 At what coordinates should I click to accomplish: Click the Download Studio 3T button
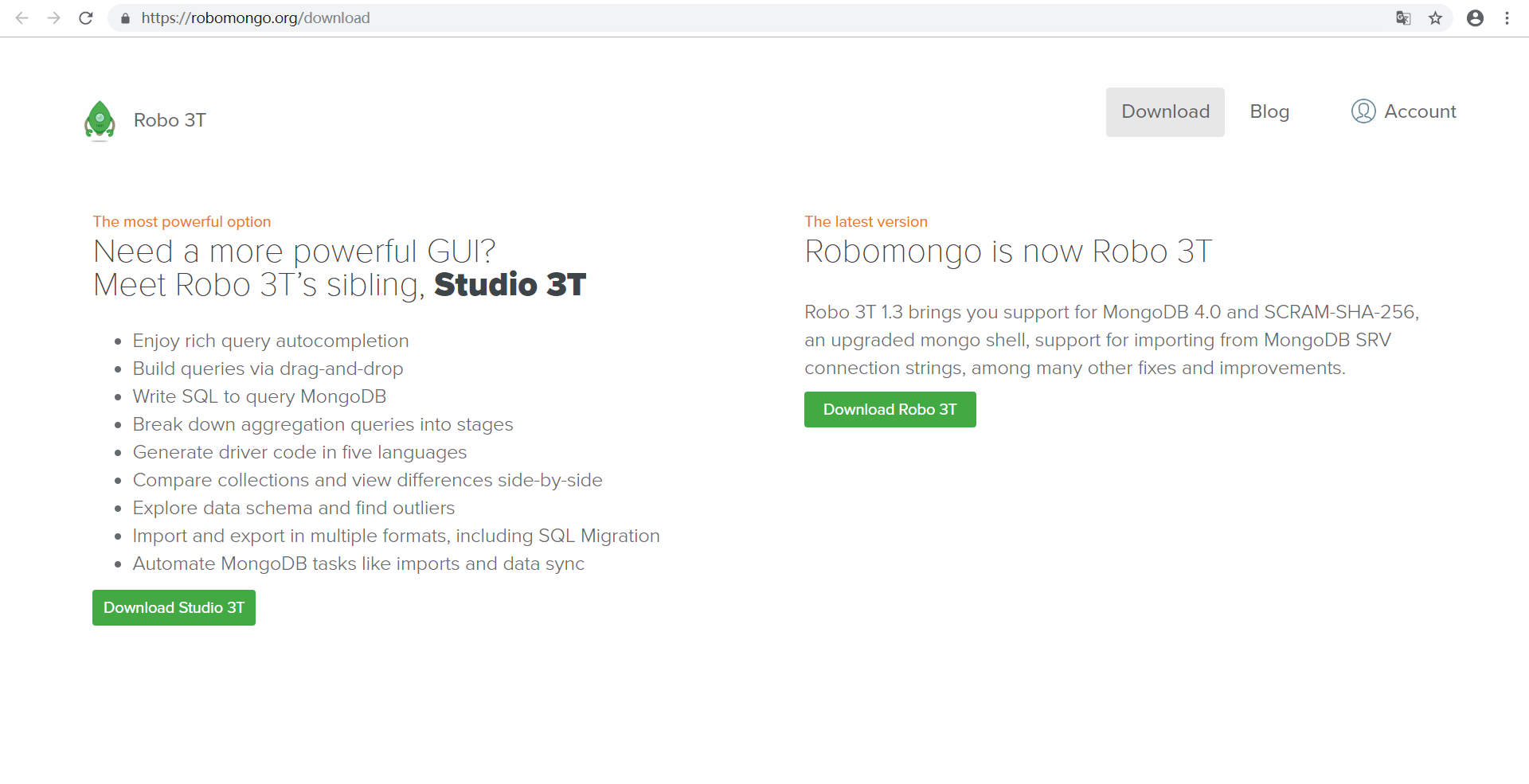[x=174, y=607]
